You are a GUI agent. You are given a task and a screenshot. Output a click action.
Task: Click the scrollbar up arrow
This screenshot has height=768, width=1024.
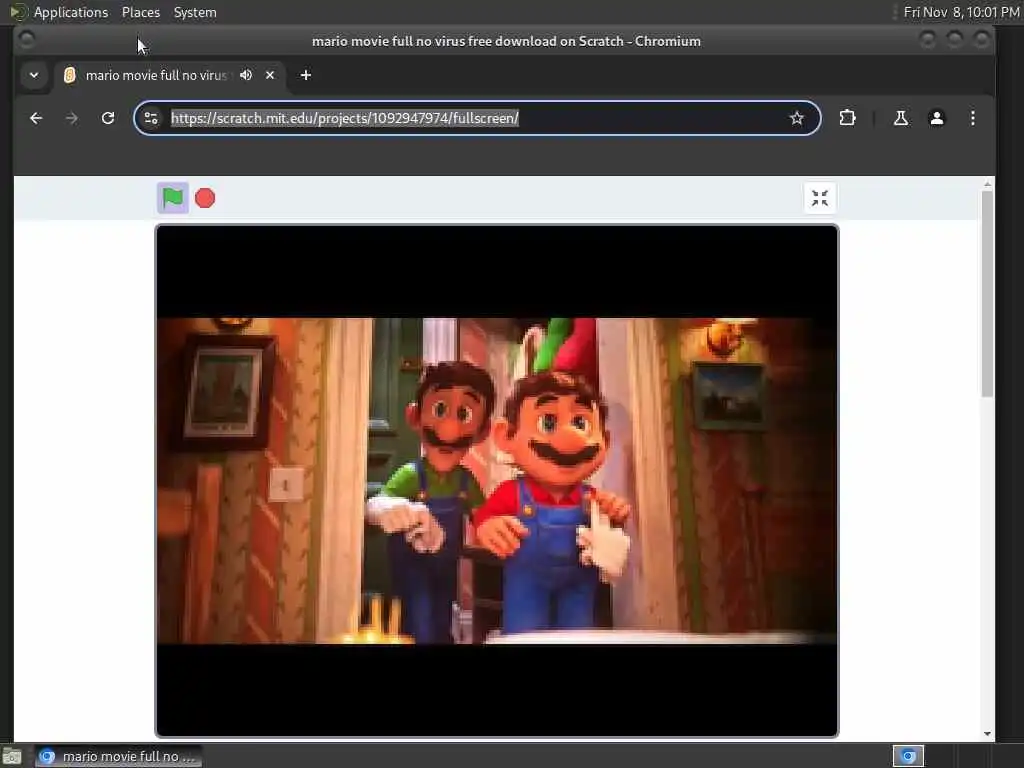click(x=987, y=184)
